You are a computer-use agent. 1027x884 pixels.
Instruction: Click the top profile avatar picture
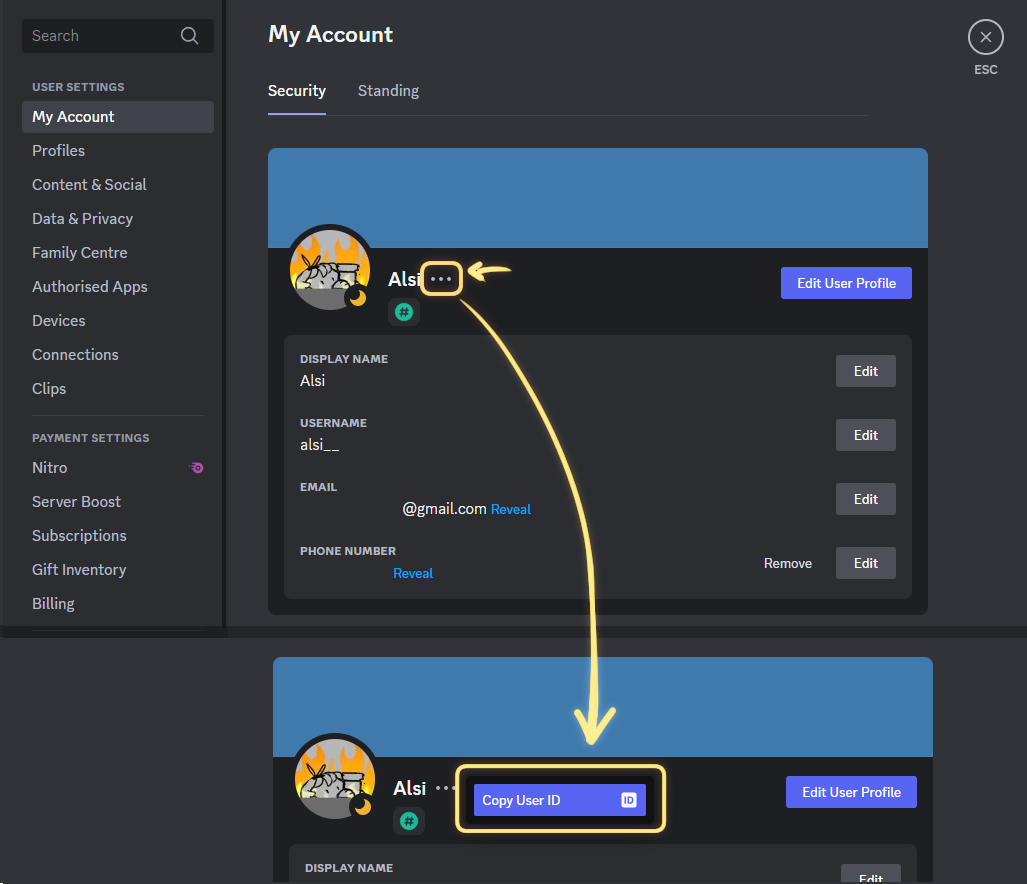(330, 269)
